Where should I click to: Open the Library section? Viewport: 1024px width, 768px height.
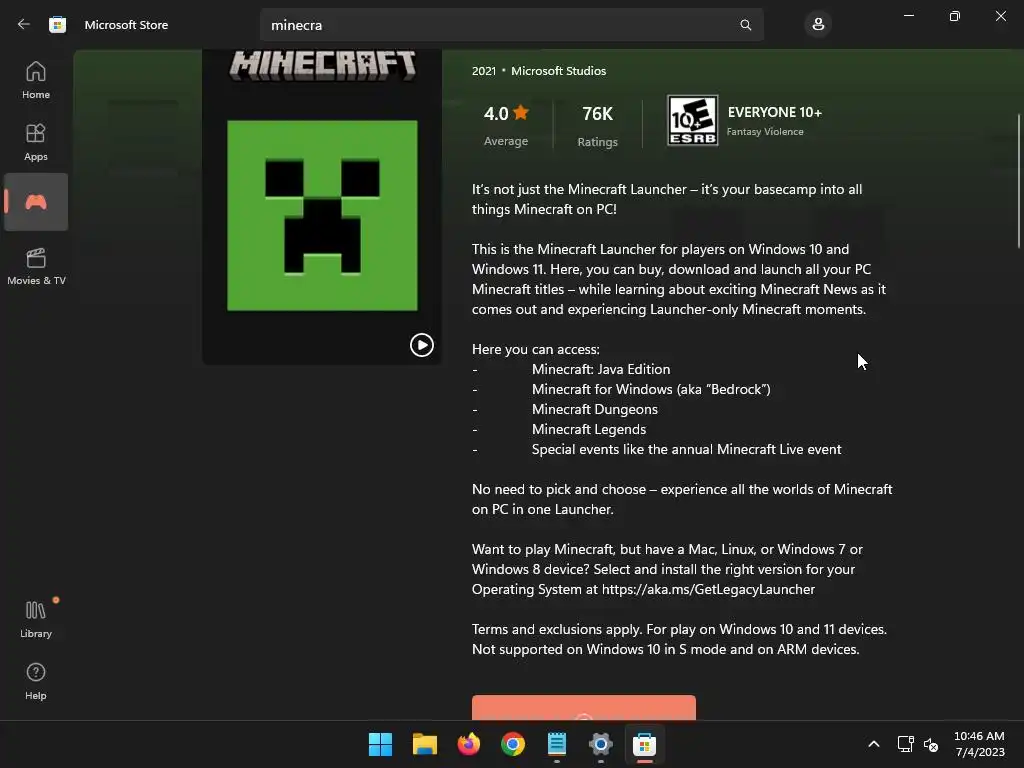pos(36,619)
